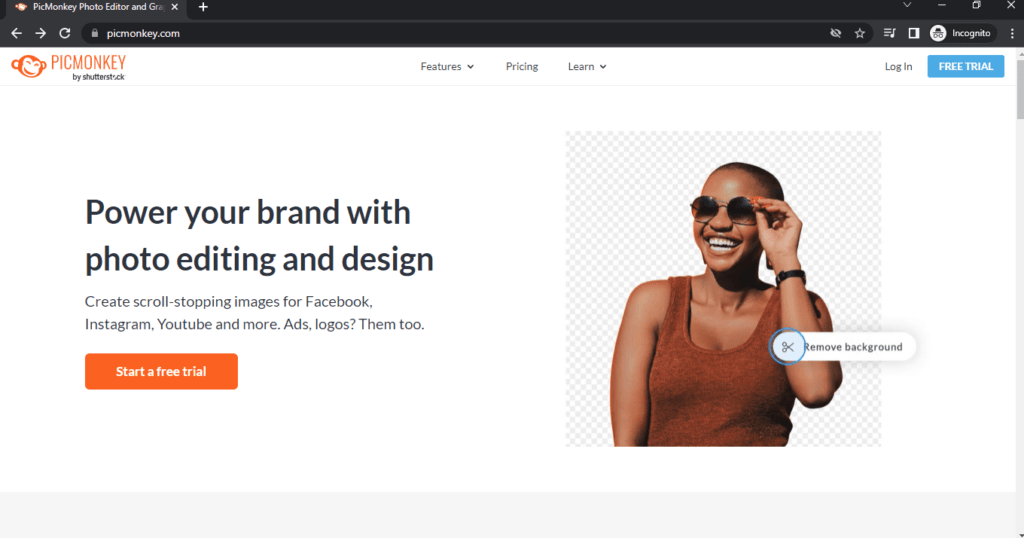Click the Log In link
Viewport: 1024px width, 538px height.
click(898, 67)
